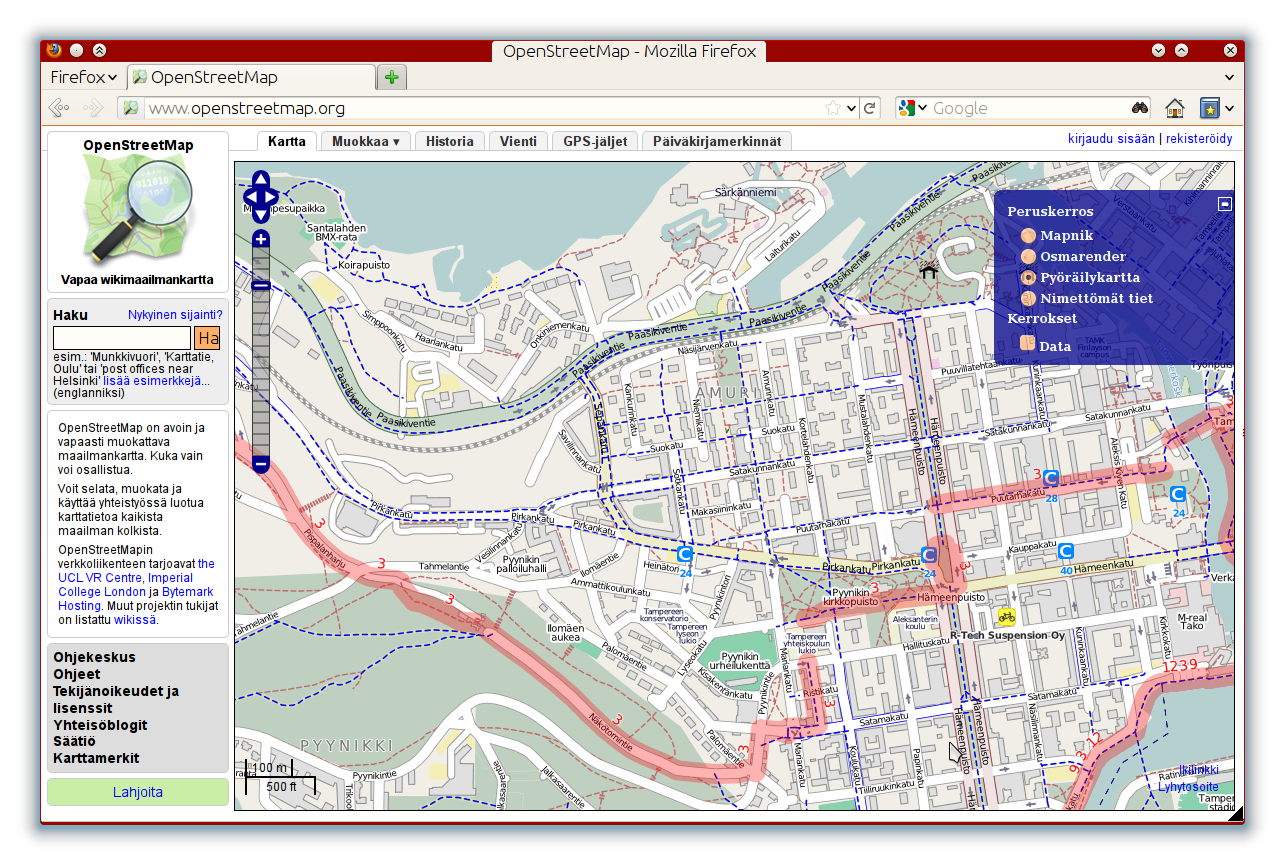Open a new tab with plus button
Viewport: 1285px width, 865px height.
[x=391, y=77]
